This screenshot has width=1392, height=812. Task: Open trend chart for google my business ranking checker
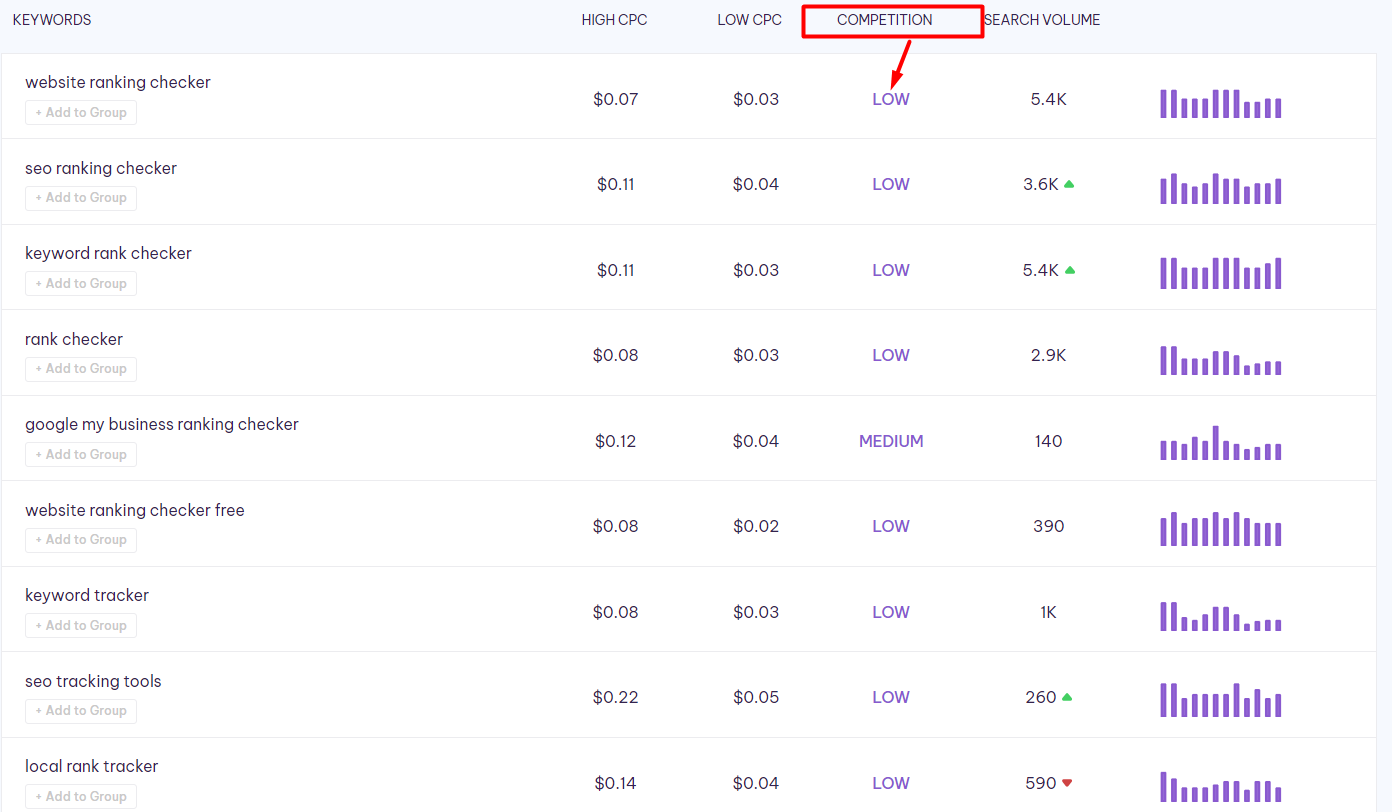1220,444
